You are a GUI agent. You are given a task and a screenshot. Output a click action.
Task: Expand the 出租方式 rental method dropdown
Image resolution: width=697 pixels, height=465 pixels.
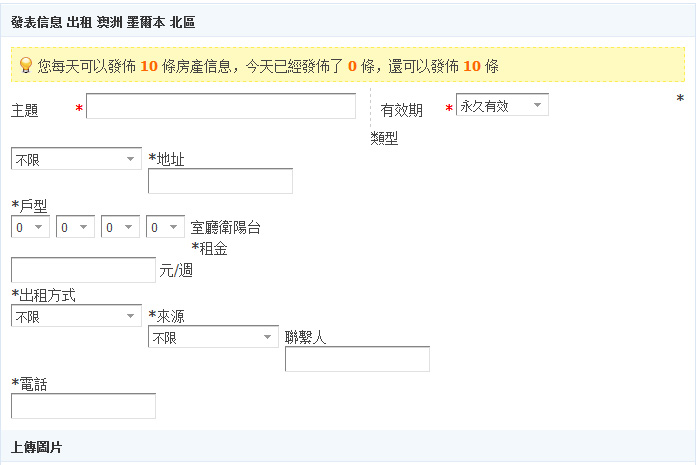(x=76, y=316)
